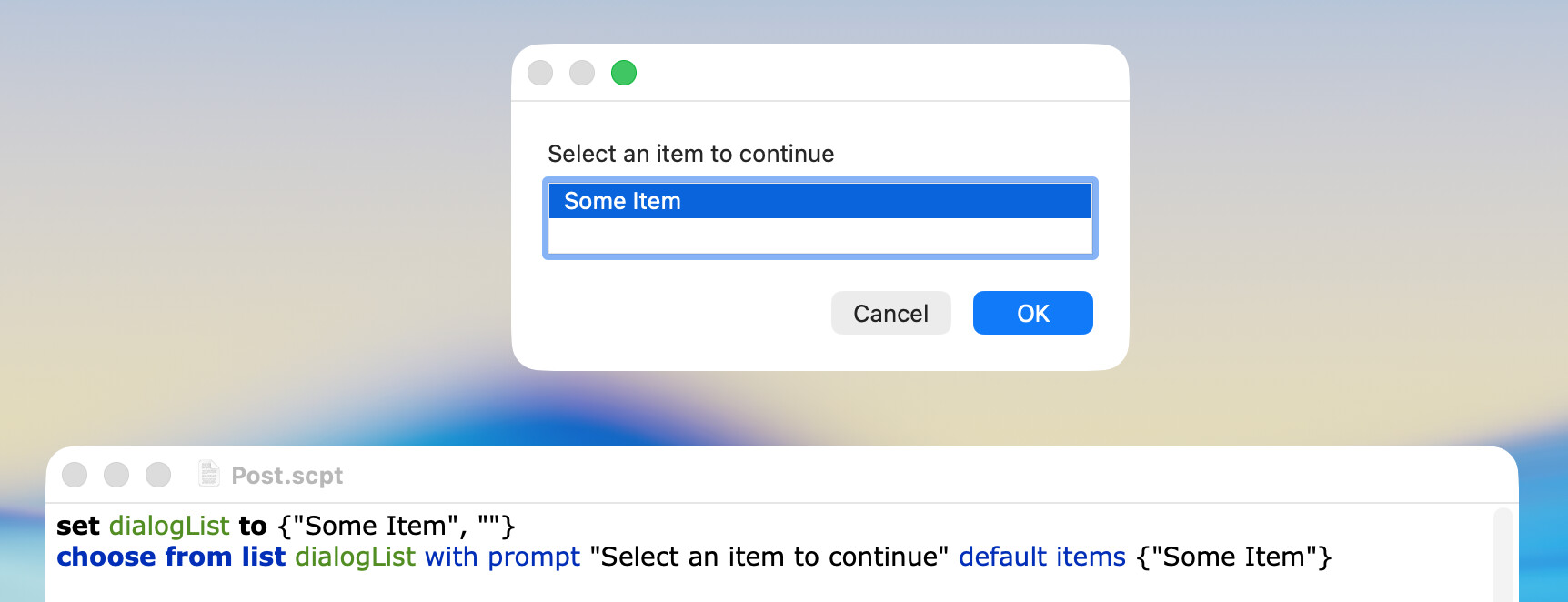Zoom the Post.scpt script window
This screenshot has height=602, width=1568.
pyautogui.click(x=158, y=475)
